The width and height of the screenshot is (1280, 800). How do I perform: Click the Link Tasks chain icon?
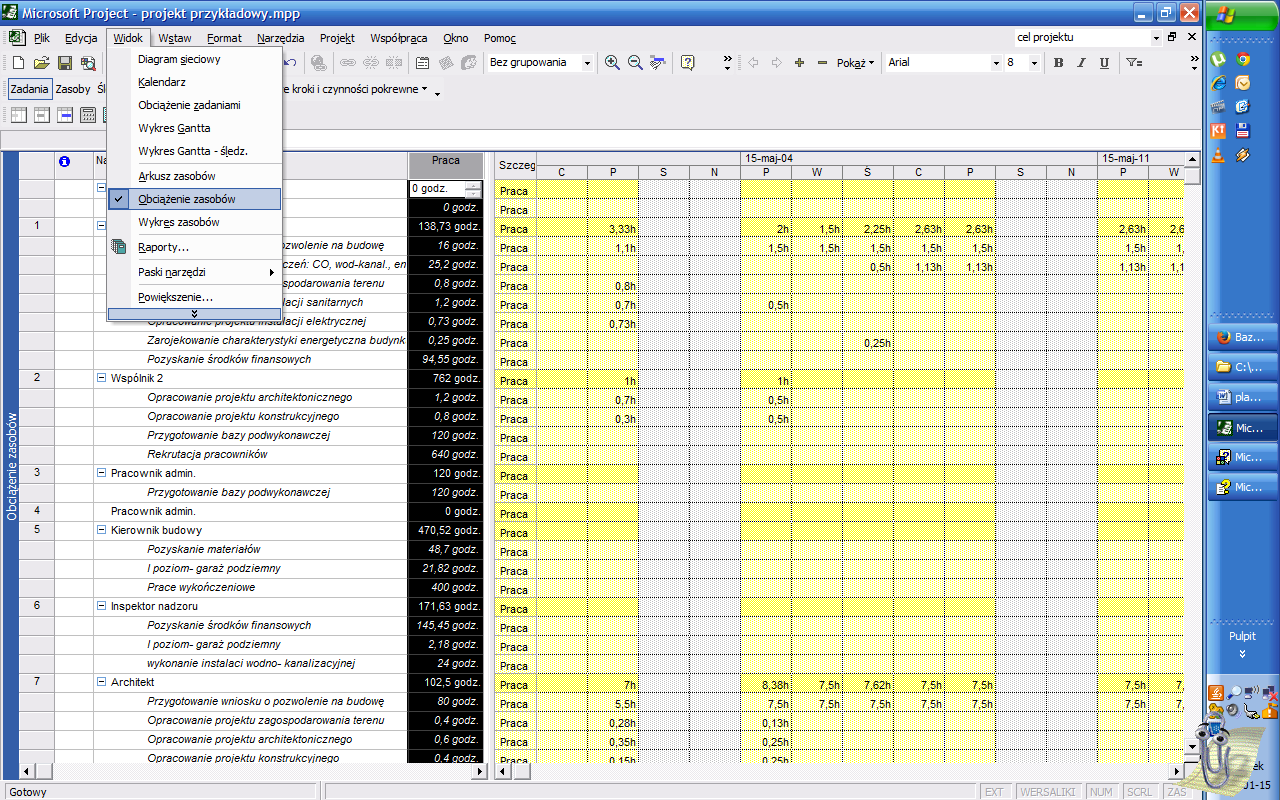click(348, 63)
